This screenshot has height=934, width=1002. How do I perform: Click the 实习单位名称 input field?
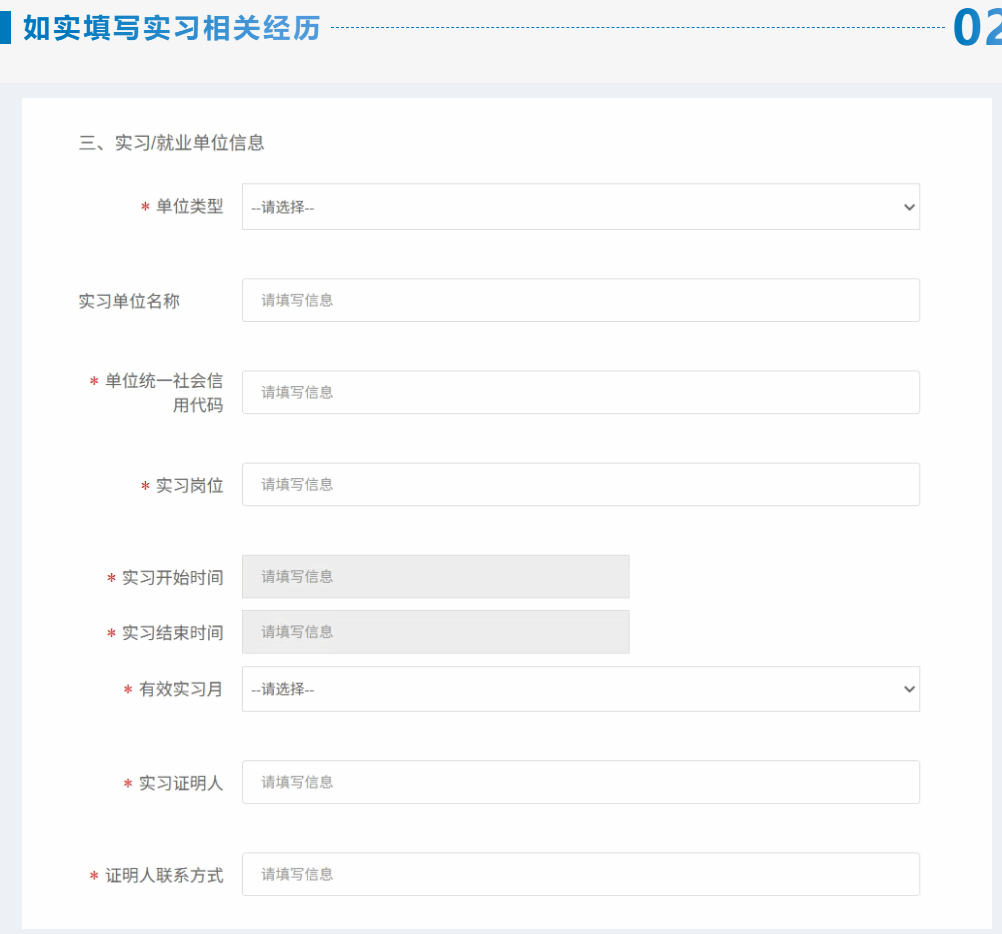click(x=580, y=300)
